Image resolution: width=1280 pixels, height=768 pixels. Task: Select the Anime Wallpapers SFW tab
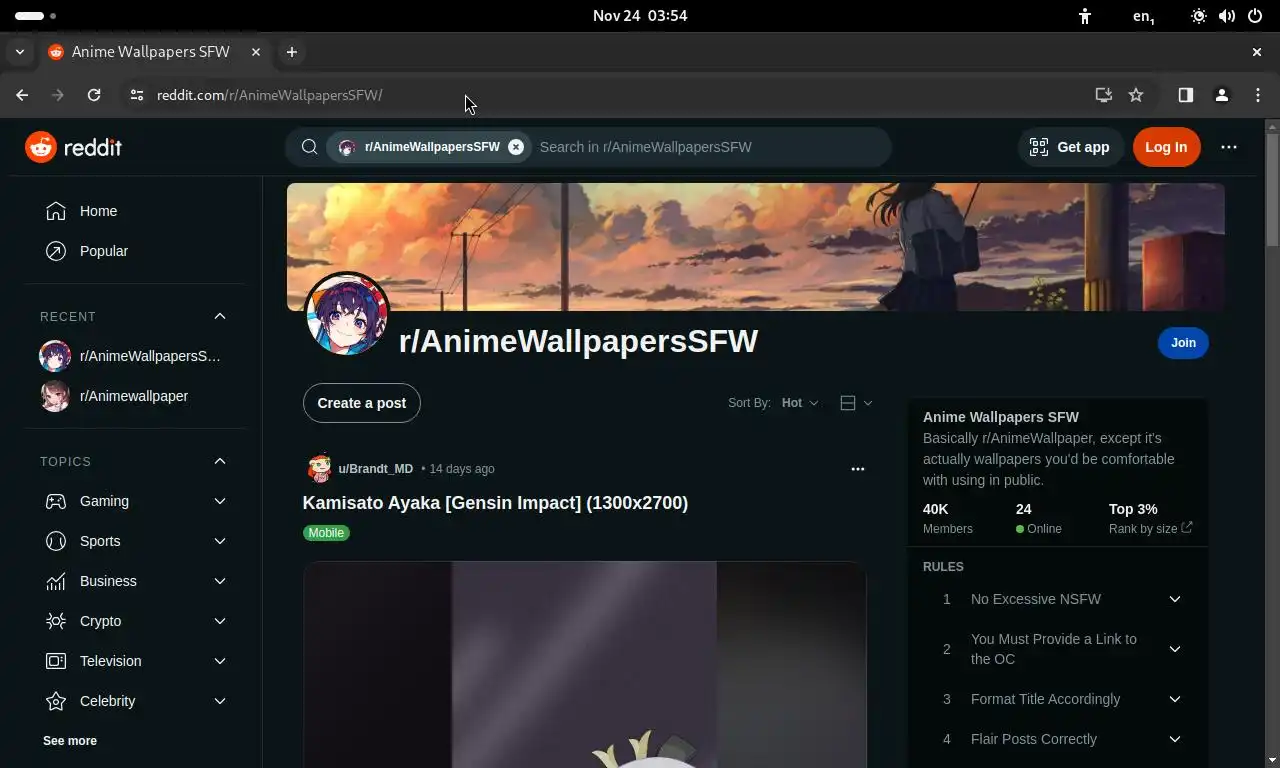point(155,52)
